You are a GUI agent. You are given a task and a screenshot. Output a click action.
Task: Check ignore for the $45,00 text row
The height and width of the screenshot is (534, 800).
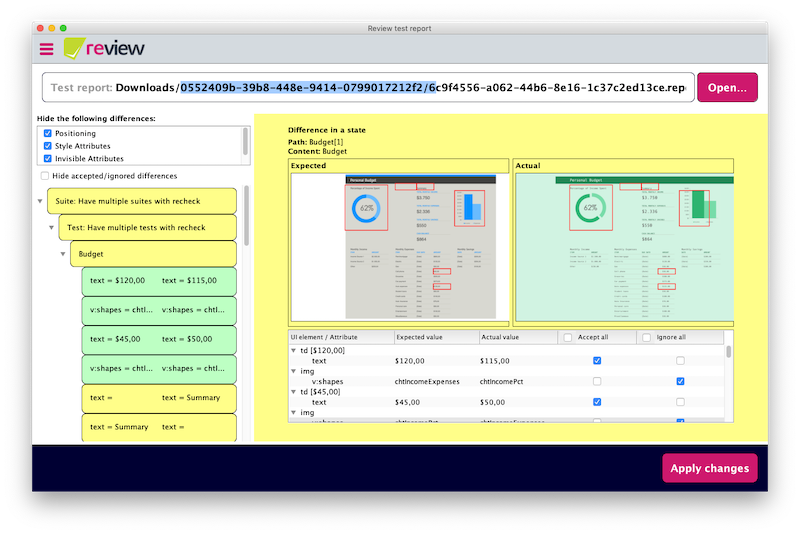click(x=680, y=402)
